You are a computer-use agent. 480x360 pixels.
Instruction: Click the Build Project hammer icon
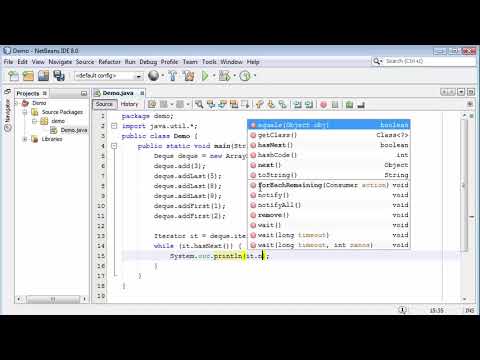click(x=173, y=76)
